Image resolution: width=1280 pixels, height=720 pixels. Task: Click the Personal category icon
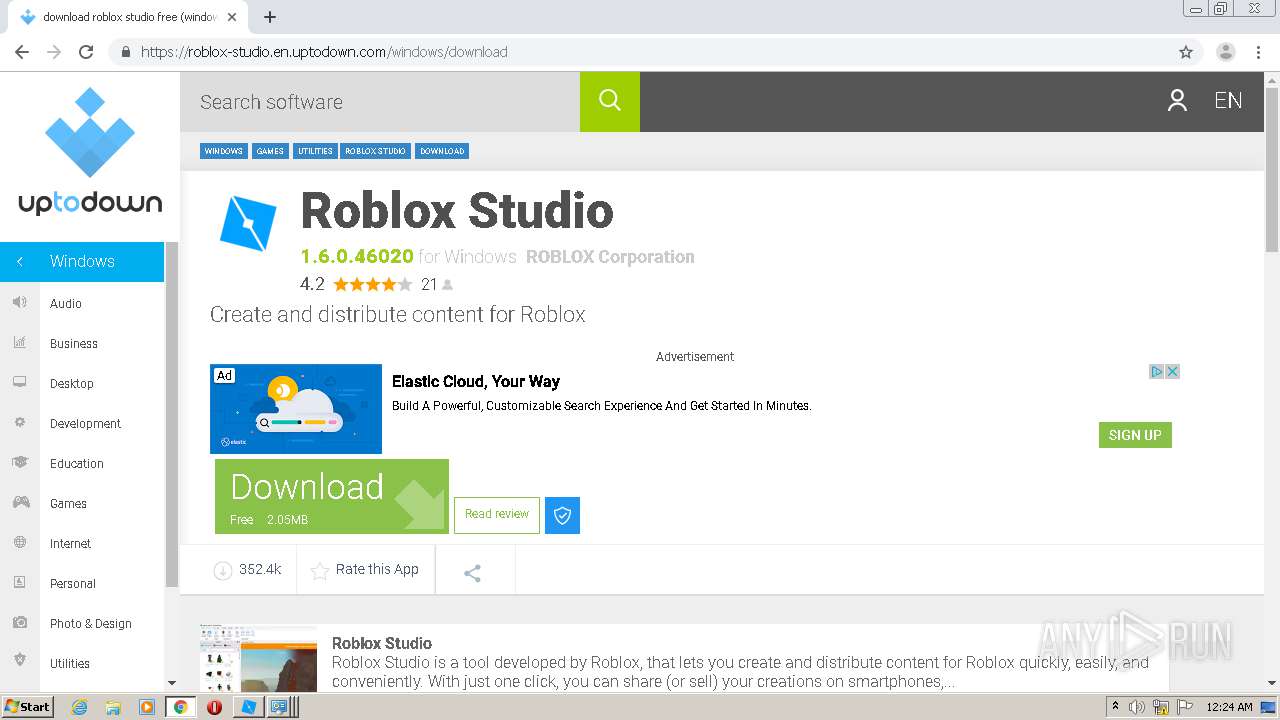pos(20,582)
